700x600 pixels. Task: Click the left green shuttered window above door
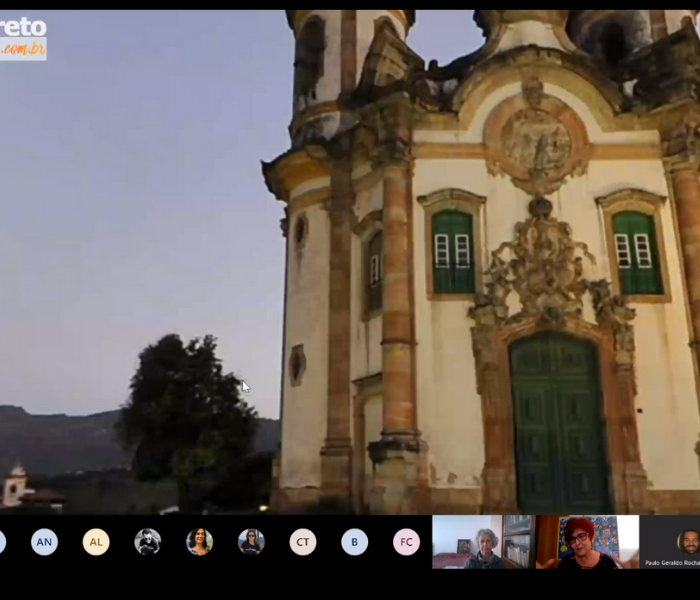click(453, 250)
